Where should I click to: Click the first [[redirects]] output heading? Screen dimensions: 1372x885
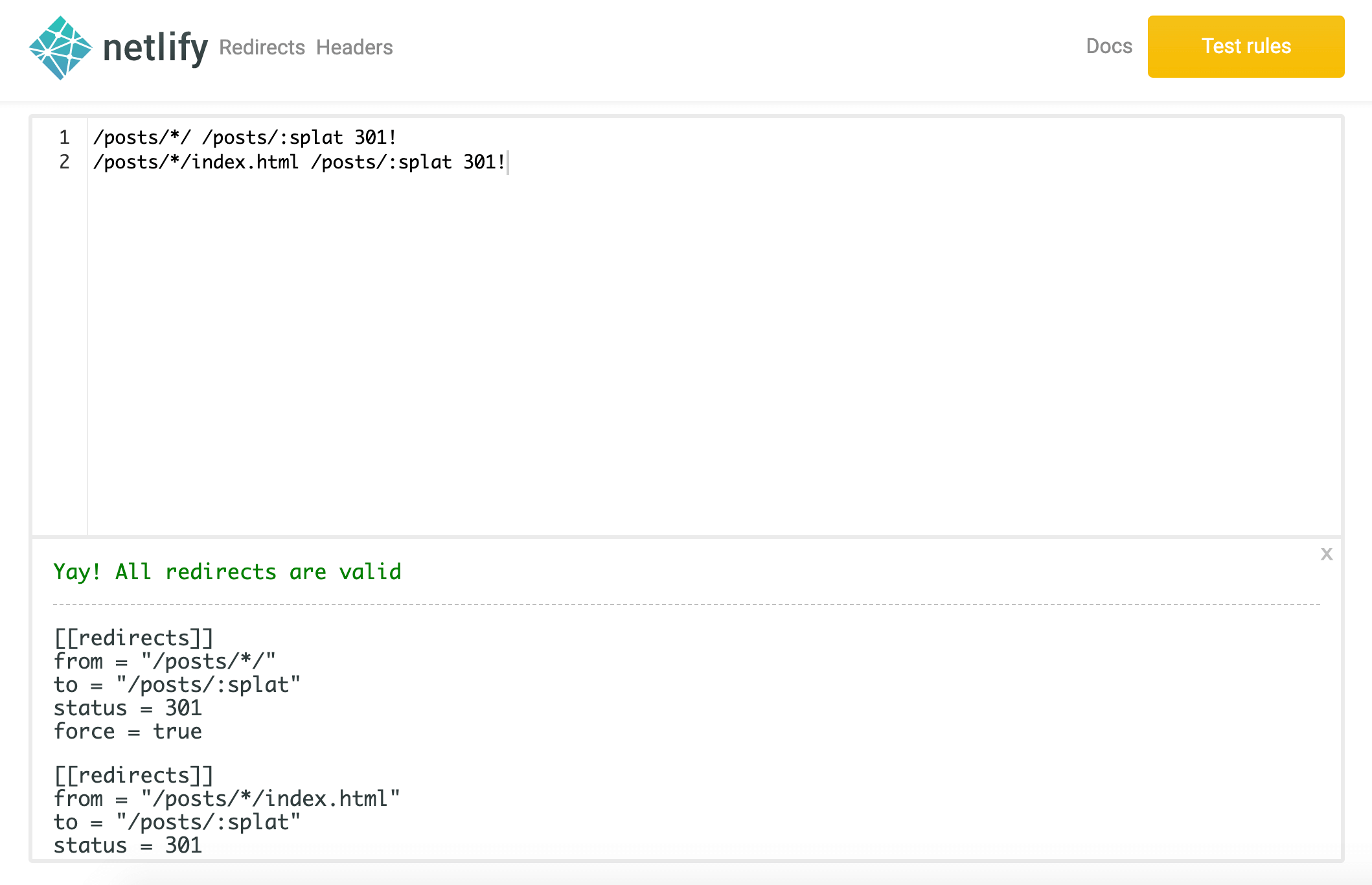coord(133,638)
